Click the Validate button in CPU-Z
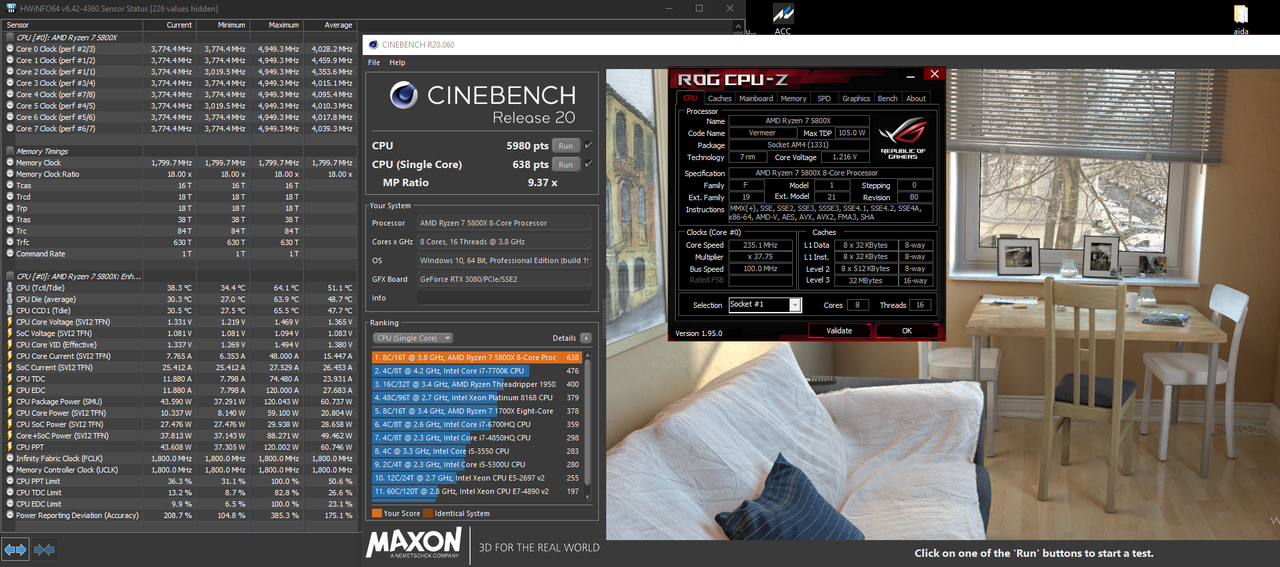 (x=840, y=330)
